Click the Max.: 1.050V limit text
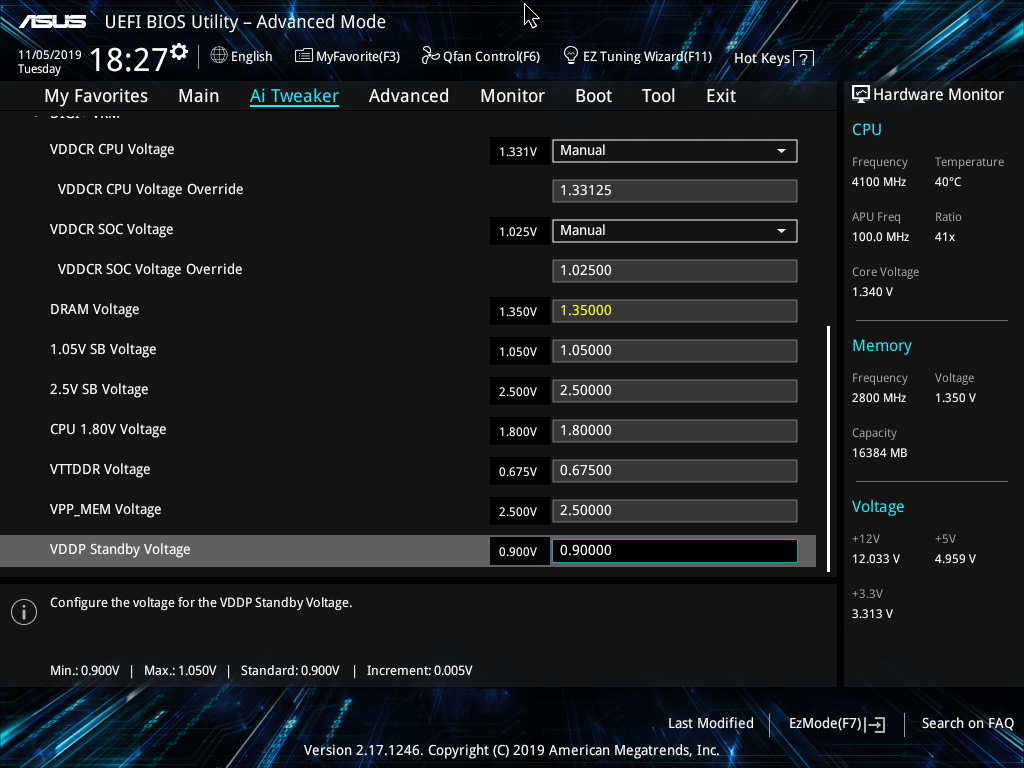The width and height of the screenshot is (1024, 768). (180, 671)
